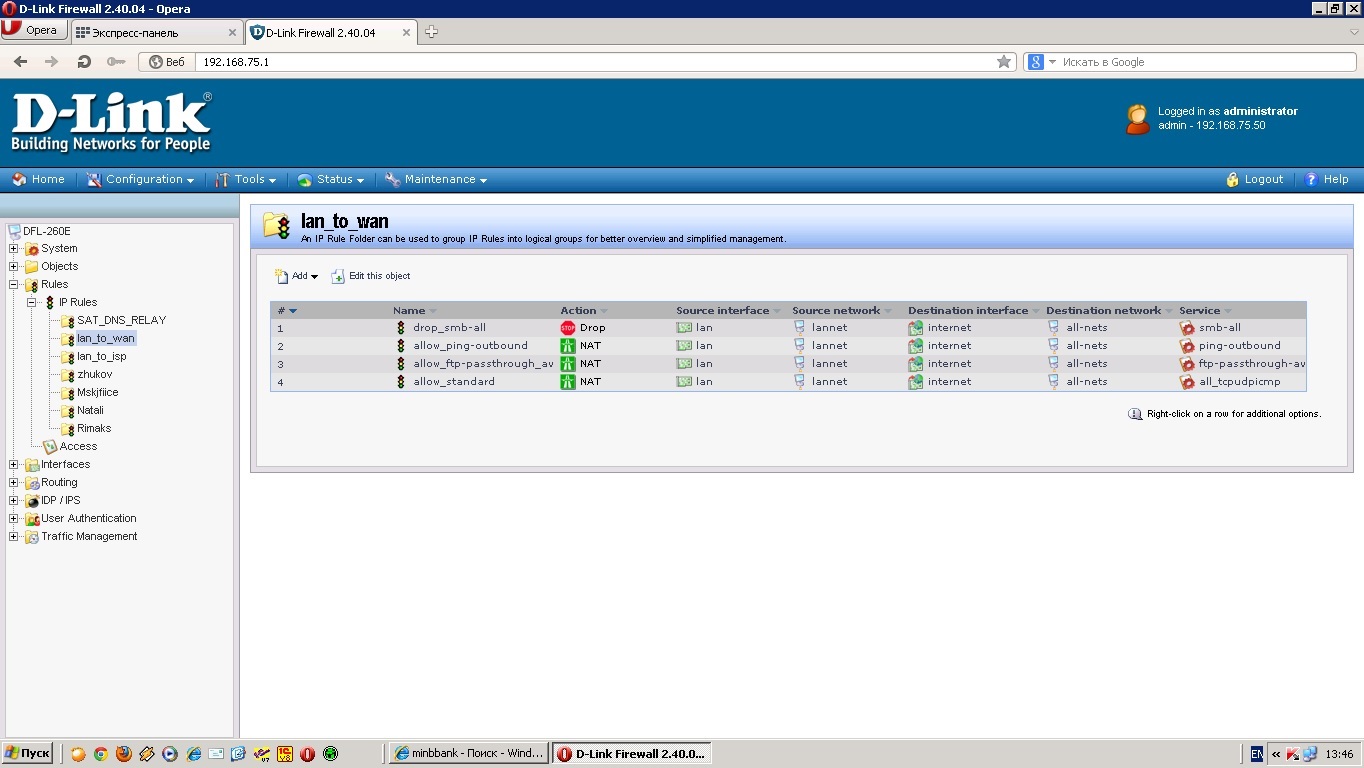
Task: Click the traffic light icon beside allow_standard
Action: (401, 382)
